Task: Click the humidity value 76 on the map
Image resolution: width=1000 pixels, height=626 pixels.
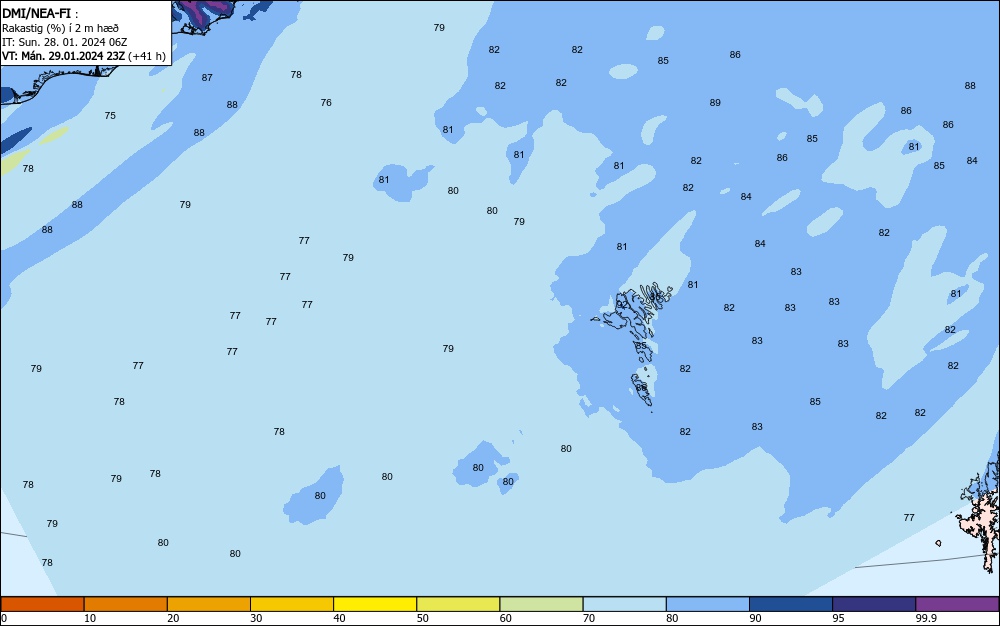Action: click(326, 103)
